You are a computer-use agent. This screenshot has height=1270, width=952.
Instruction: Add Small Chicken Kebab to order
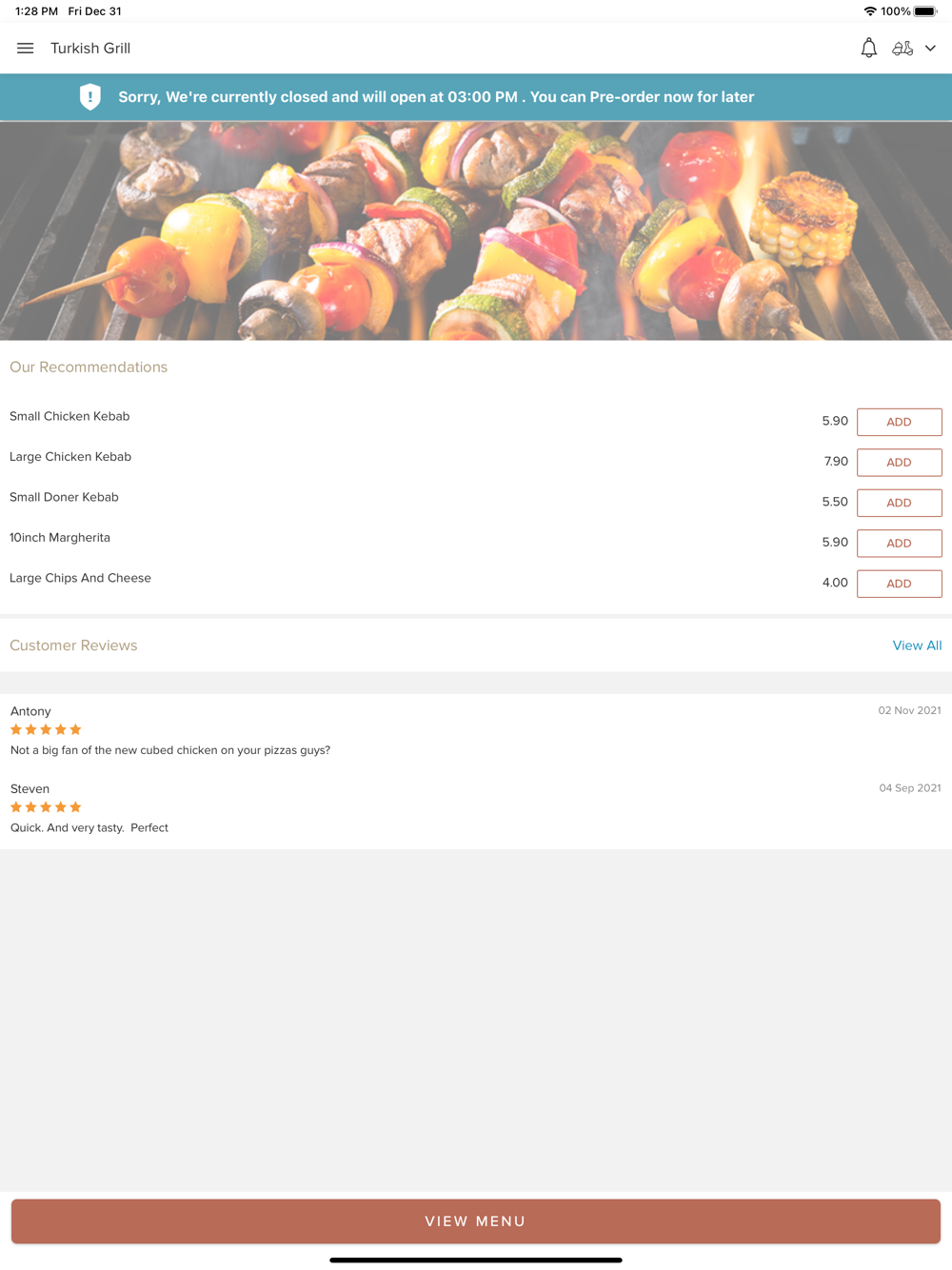coord(899,422)
